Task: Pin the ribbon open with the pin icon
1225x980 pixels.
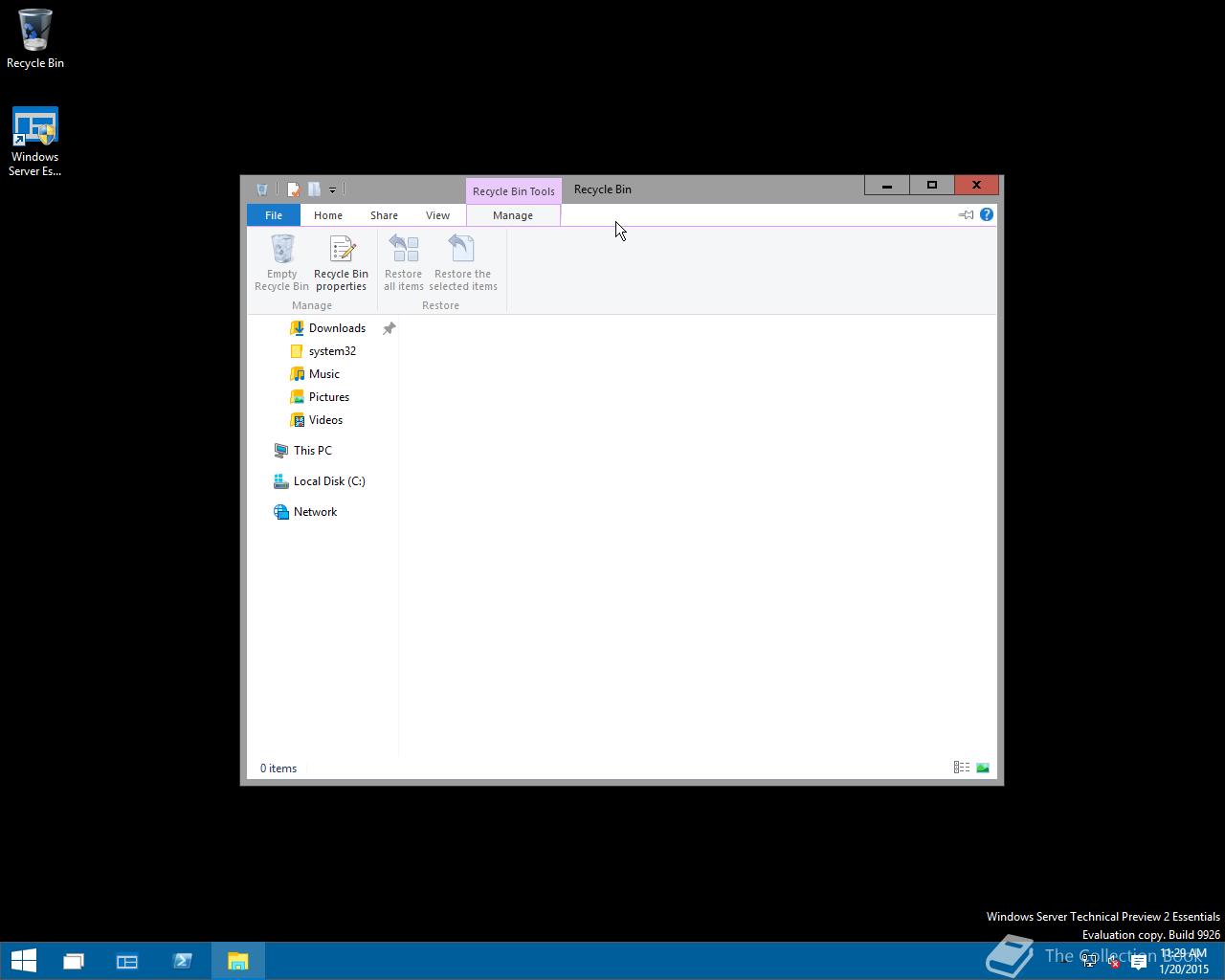Action: point(966,214)
